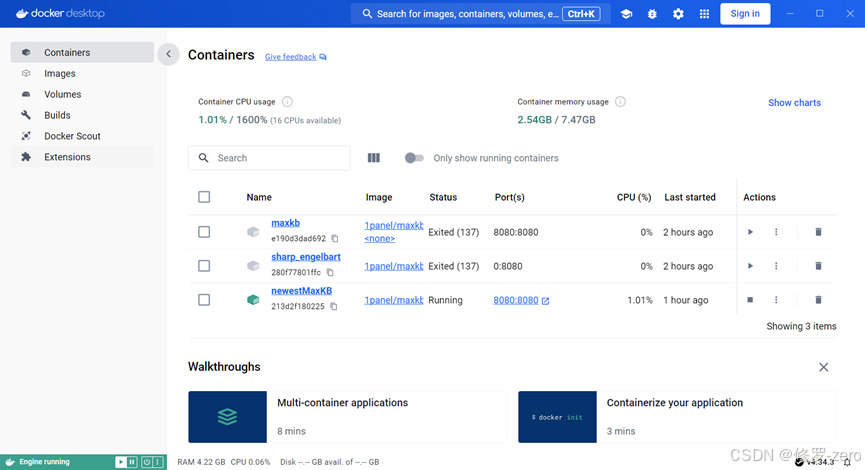Open the <none> image tag link for maxkb
Image resolution: width=865 pixels, height=470 pixels.
click(380, 239)
